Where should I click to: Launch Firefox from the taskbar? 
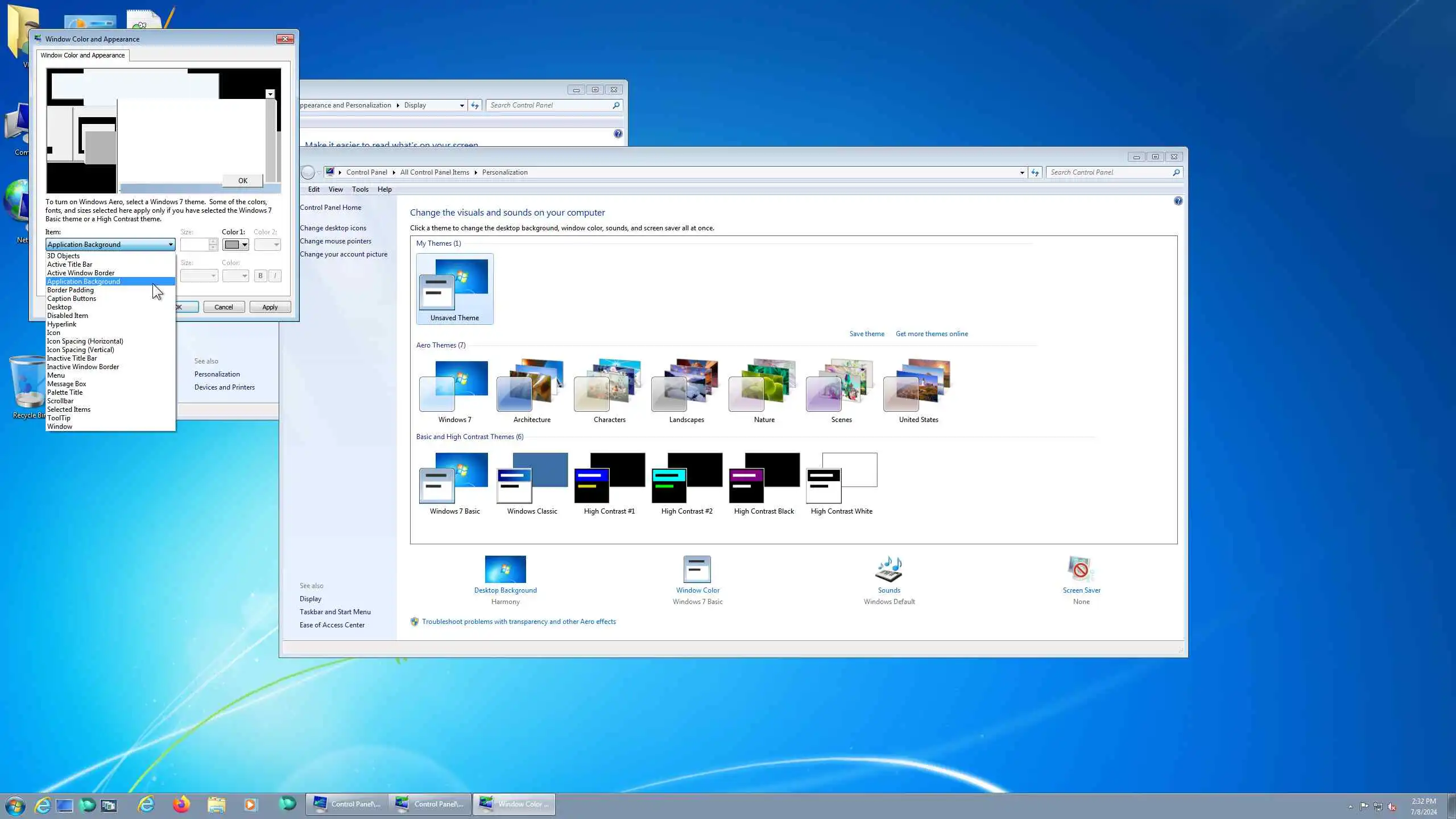(181, 804)
